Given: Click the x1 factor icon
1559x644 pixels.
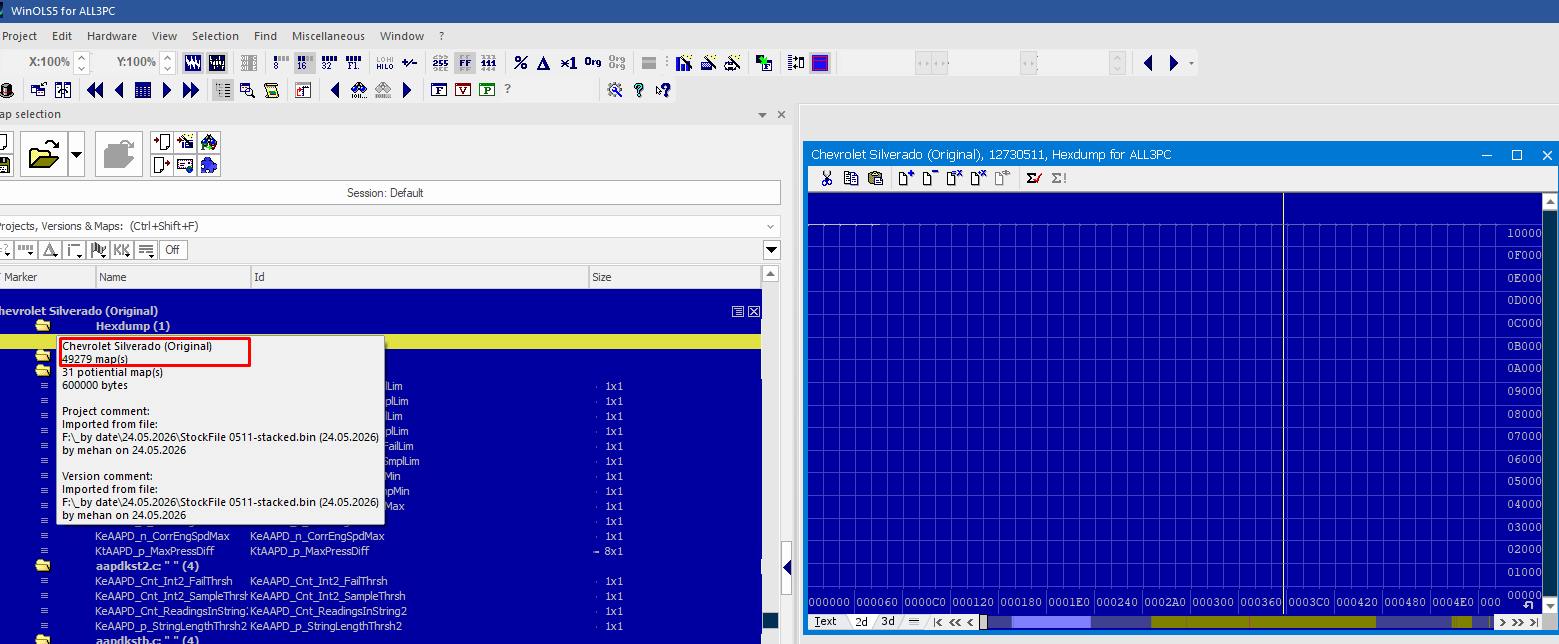Looking at the screenshot, I should tap(568, 63).
